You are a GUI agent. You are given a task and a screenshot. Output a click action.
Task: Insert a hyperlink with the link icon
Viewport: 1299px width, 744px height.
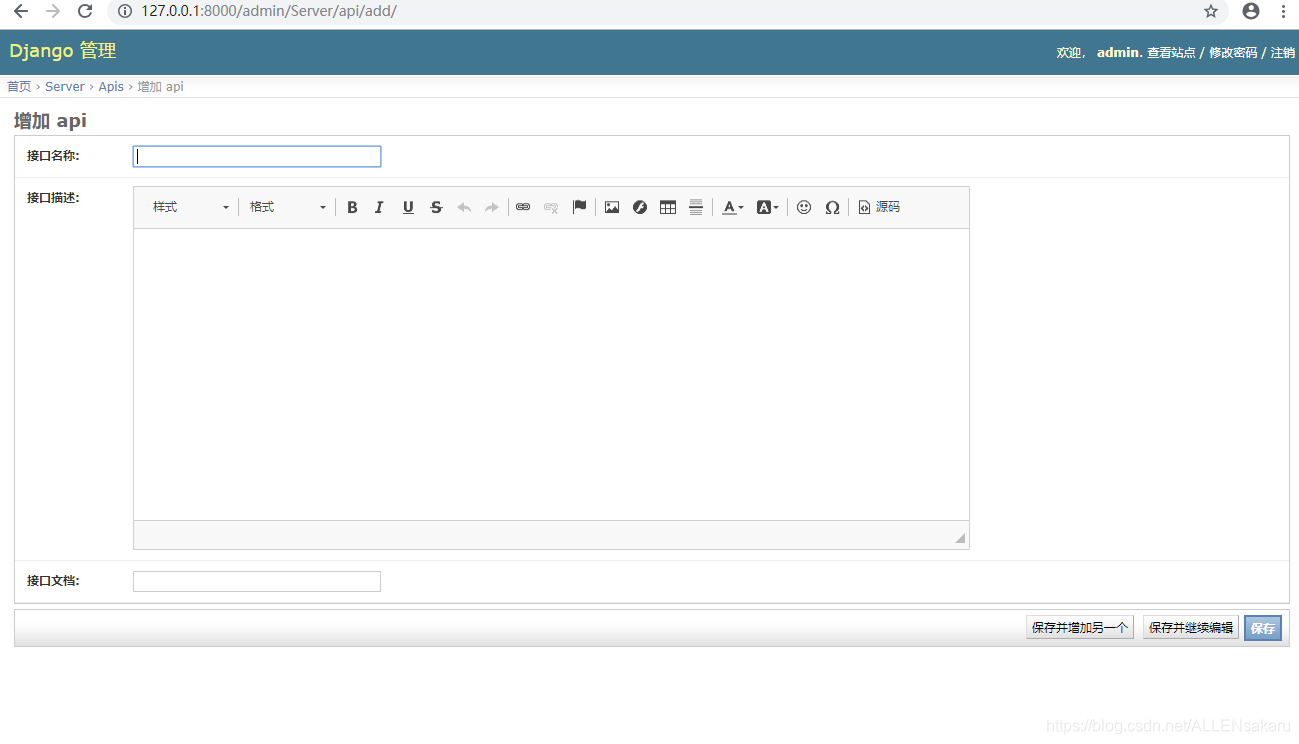click(x=523, y=207)
